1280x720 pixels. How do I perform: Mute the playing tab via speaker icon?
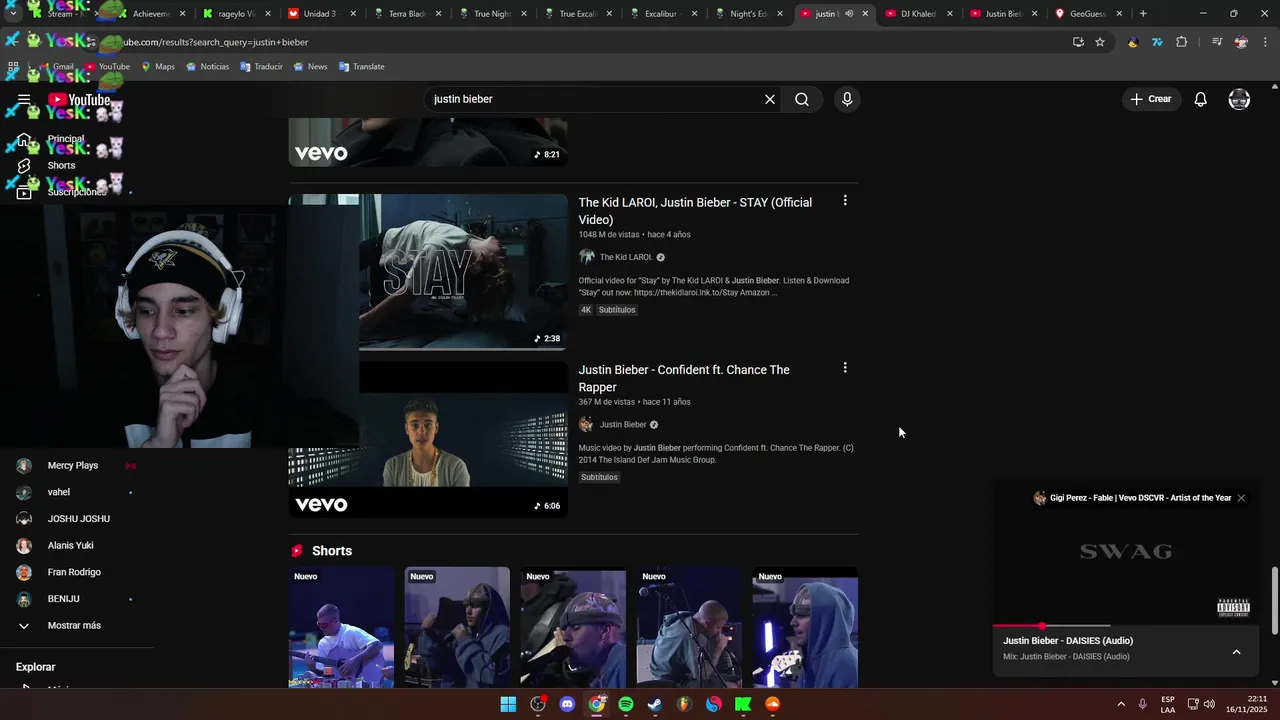(x=849, y=14)
